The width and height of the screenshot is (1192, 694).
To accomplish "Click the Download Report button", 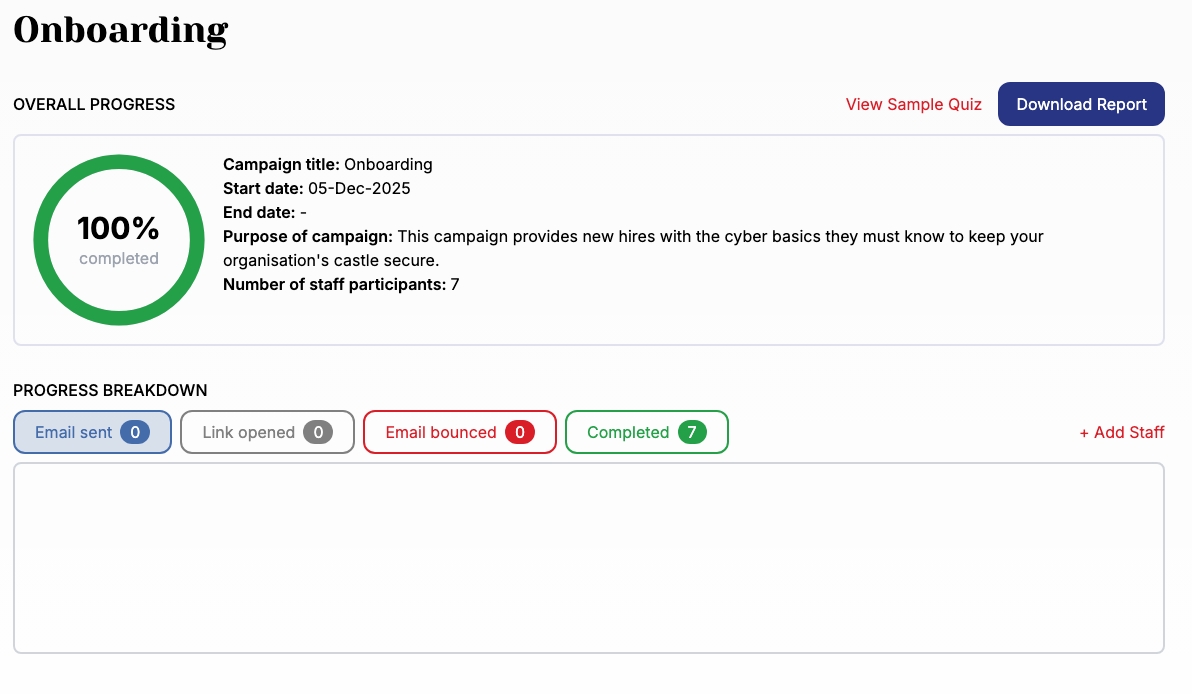I will pos(1081,104).
